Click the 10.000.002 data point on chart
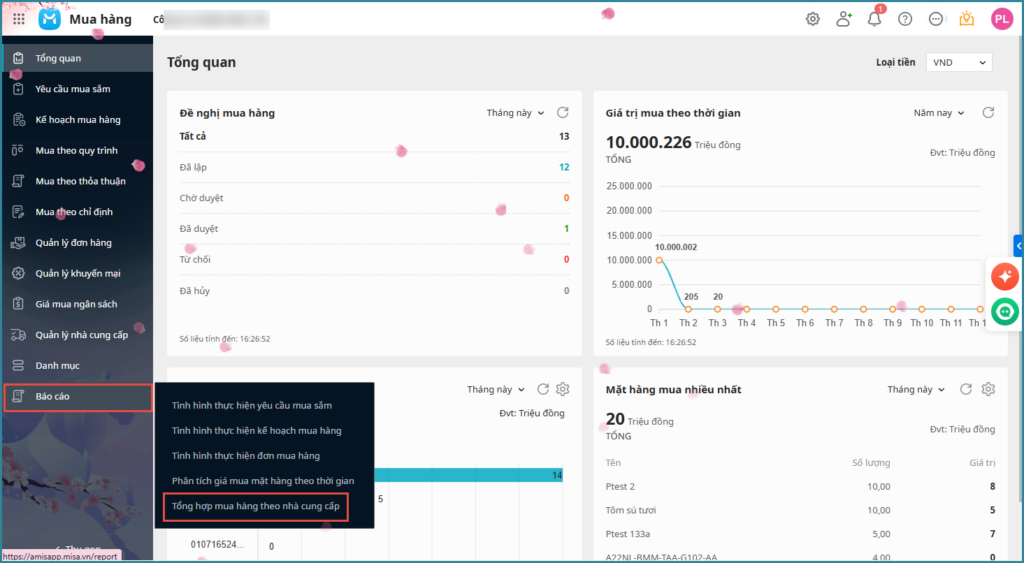Image resolution: width=1024 pixels, height=563 pixels. click(x=660, y=260)
